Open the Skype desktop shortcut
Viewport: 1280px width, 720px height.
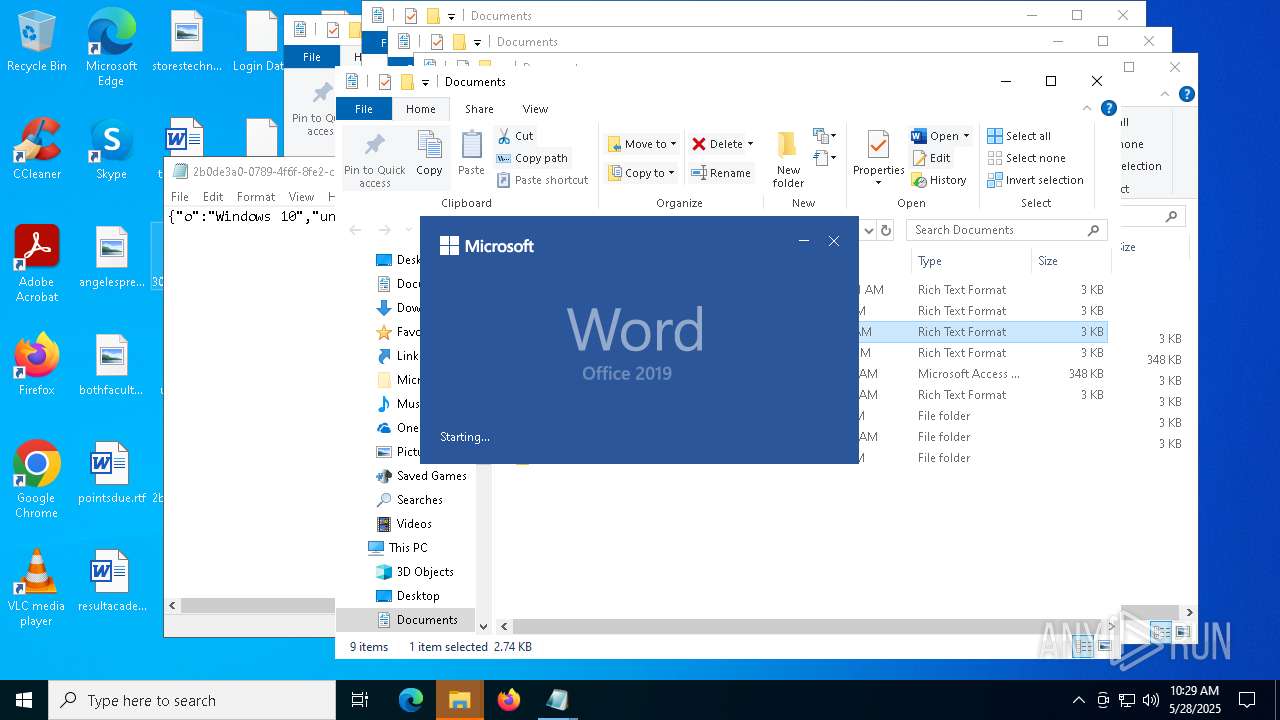click(x=111, y=149)
